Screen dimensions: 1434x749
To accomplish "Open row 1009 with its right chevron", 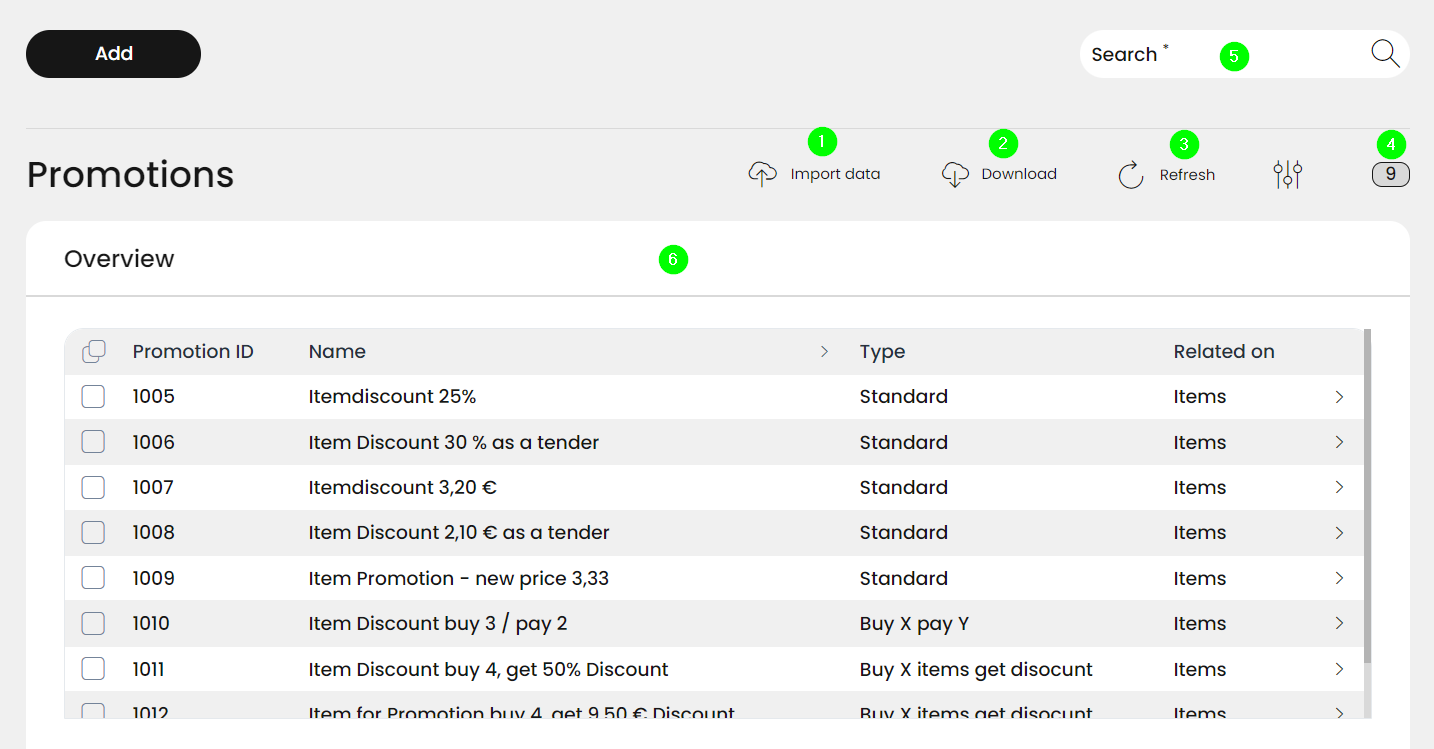I will tap(1339, 578).
